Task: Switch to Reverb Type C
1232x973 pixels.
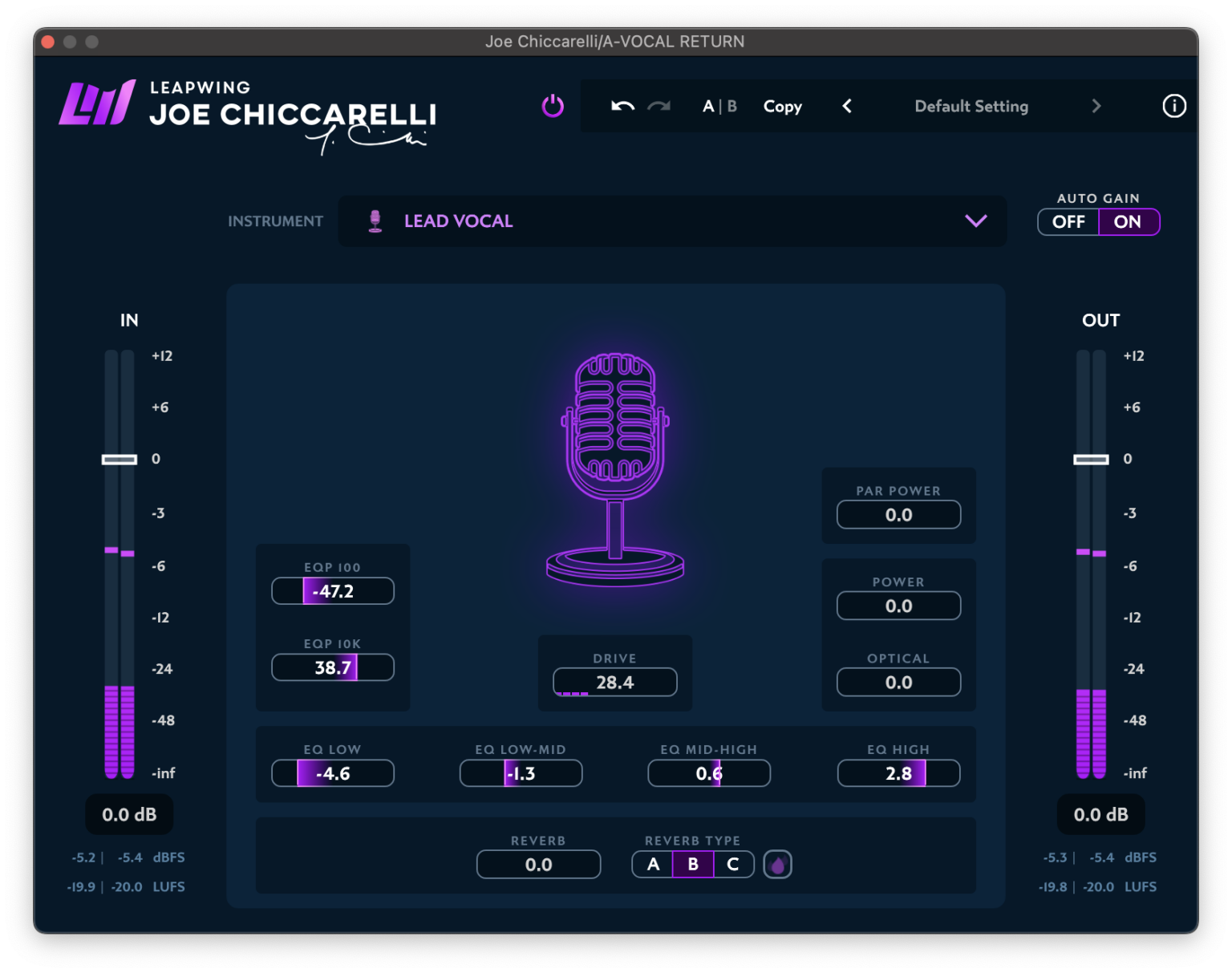Action: point(732,864)
